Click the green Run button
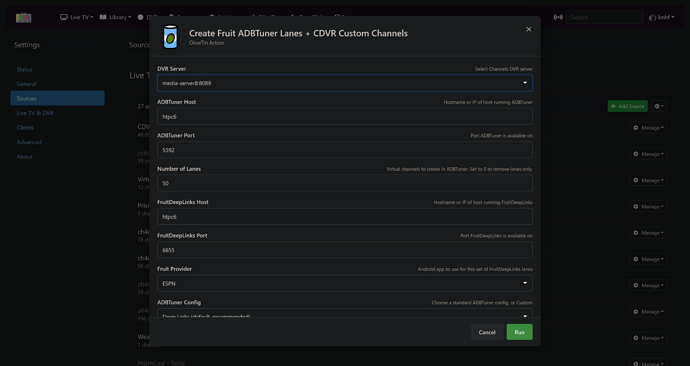This screenshot has width=690, height=366. tap(519, 332)
